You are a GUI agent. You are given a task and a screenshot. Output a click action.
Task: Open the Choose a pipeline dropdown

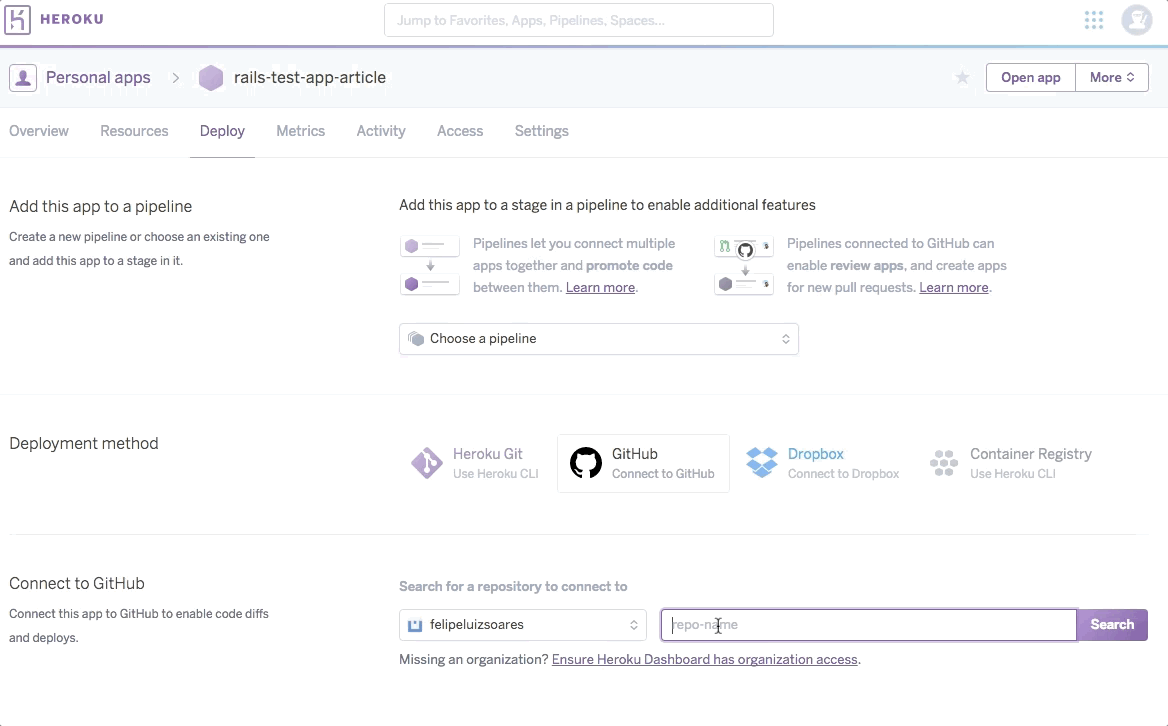599,339
